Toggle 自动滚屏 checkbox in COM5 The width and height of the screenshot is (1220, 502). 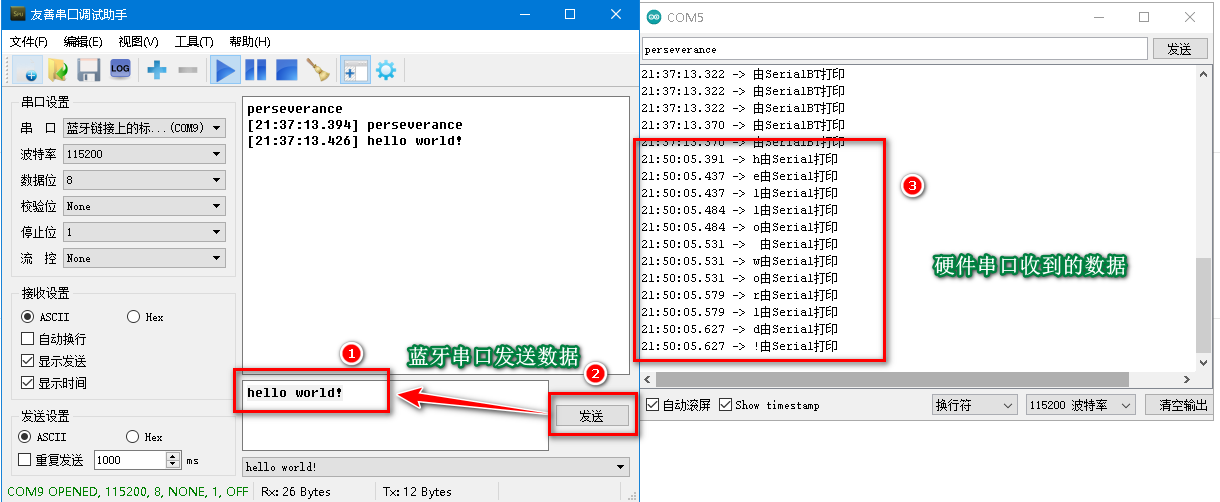(x=653, y=405)
